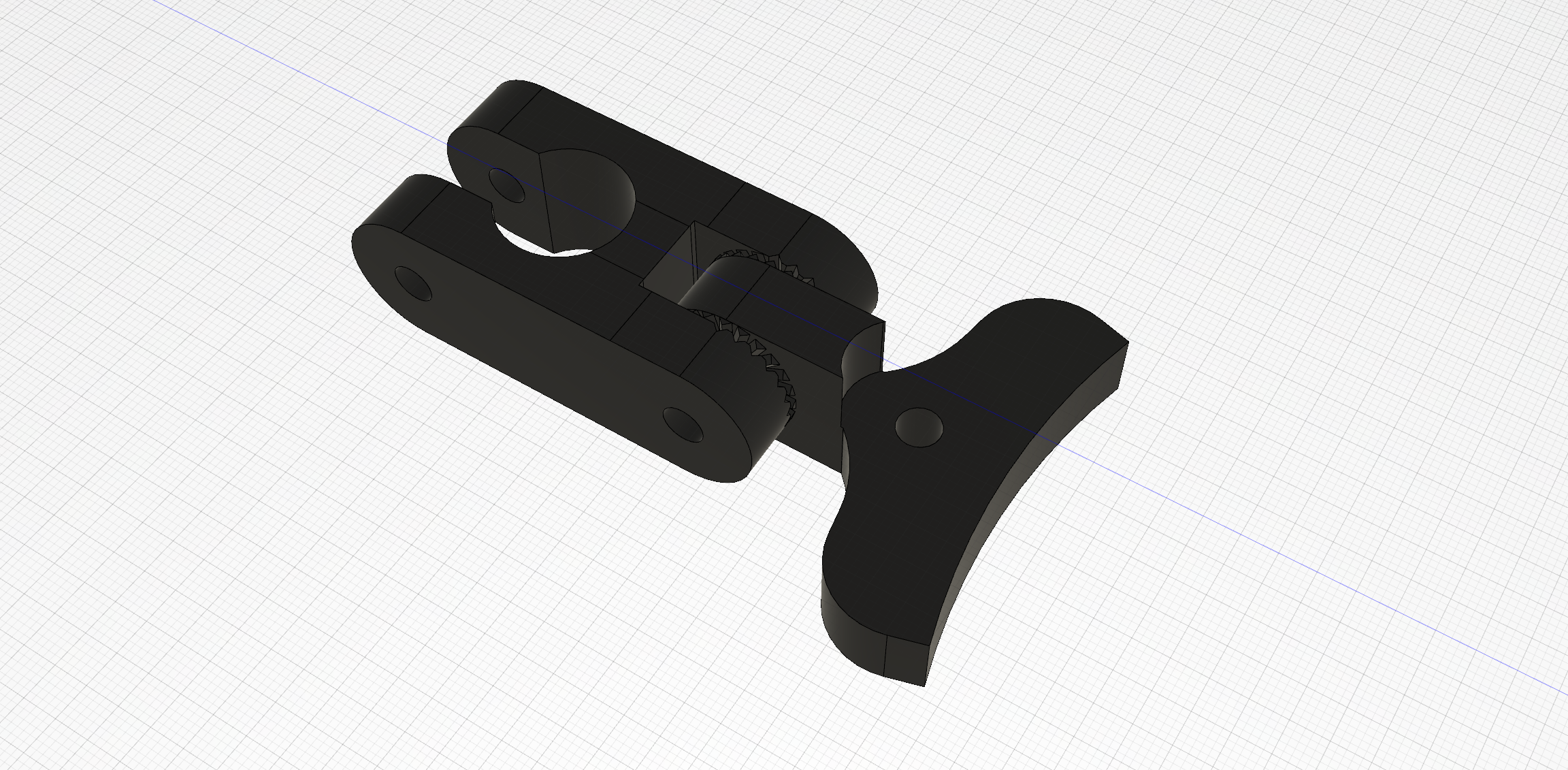This screenshot has width=1568, height=770.
Task: Click an empty grid area to deselect the model
Action: (272, 613)
